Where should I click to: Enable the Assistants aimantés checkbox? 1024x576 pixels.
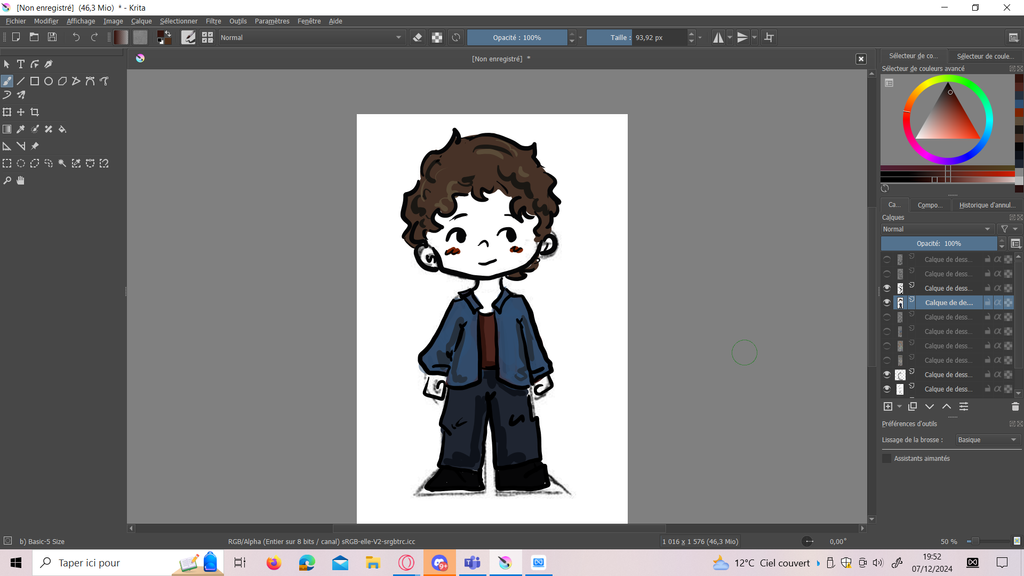[x=886, y=458]
